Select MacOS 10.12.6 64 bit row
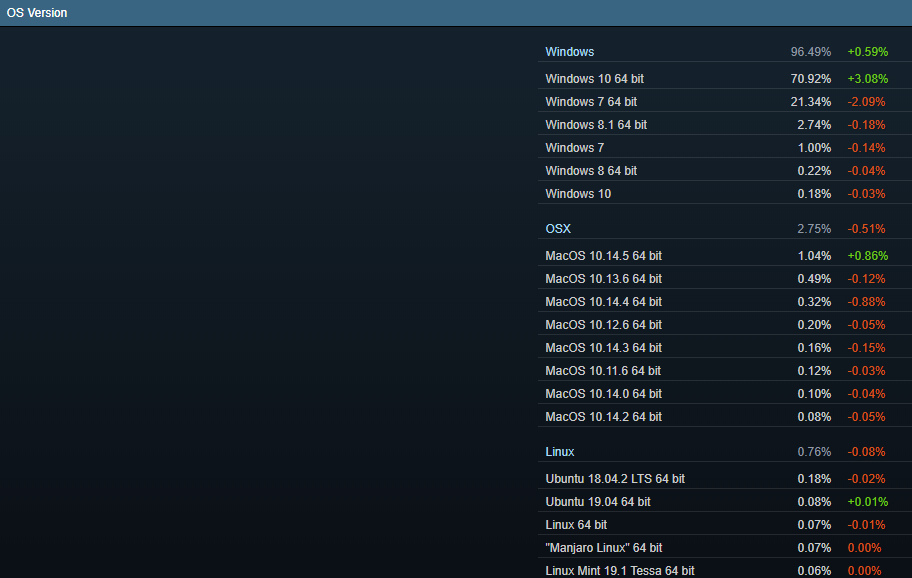Viewport: 912px width, 578px height. (x=725, y=324)
